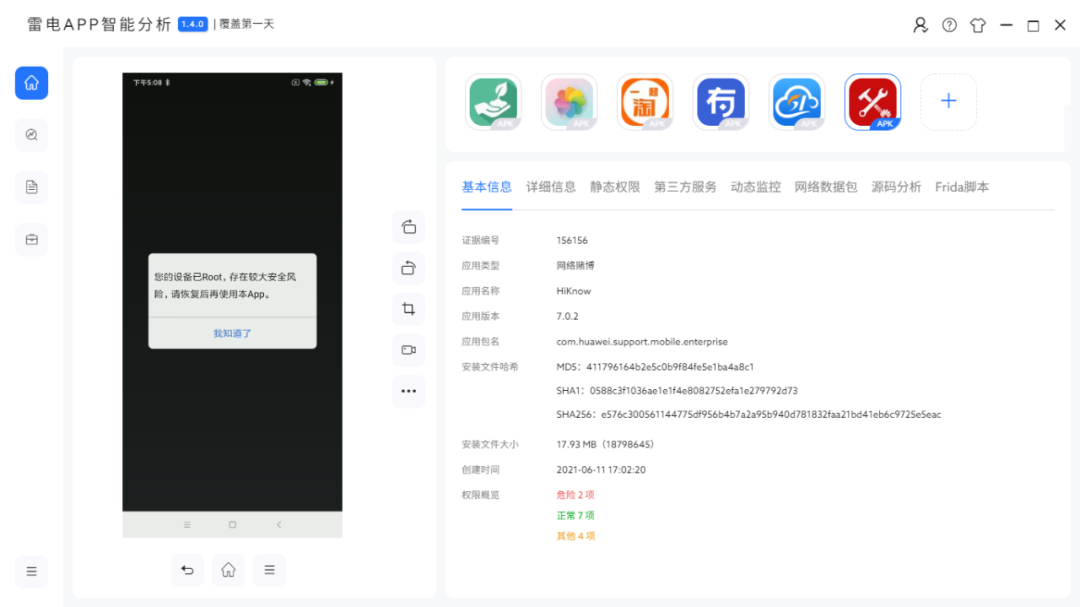Image resolution: width=1080 pixels, height=607 pixels.
Task: Start screen recording with the camera icon
Action: (408, 350)
